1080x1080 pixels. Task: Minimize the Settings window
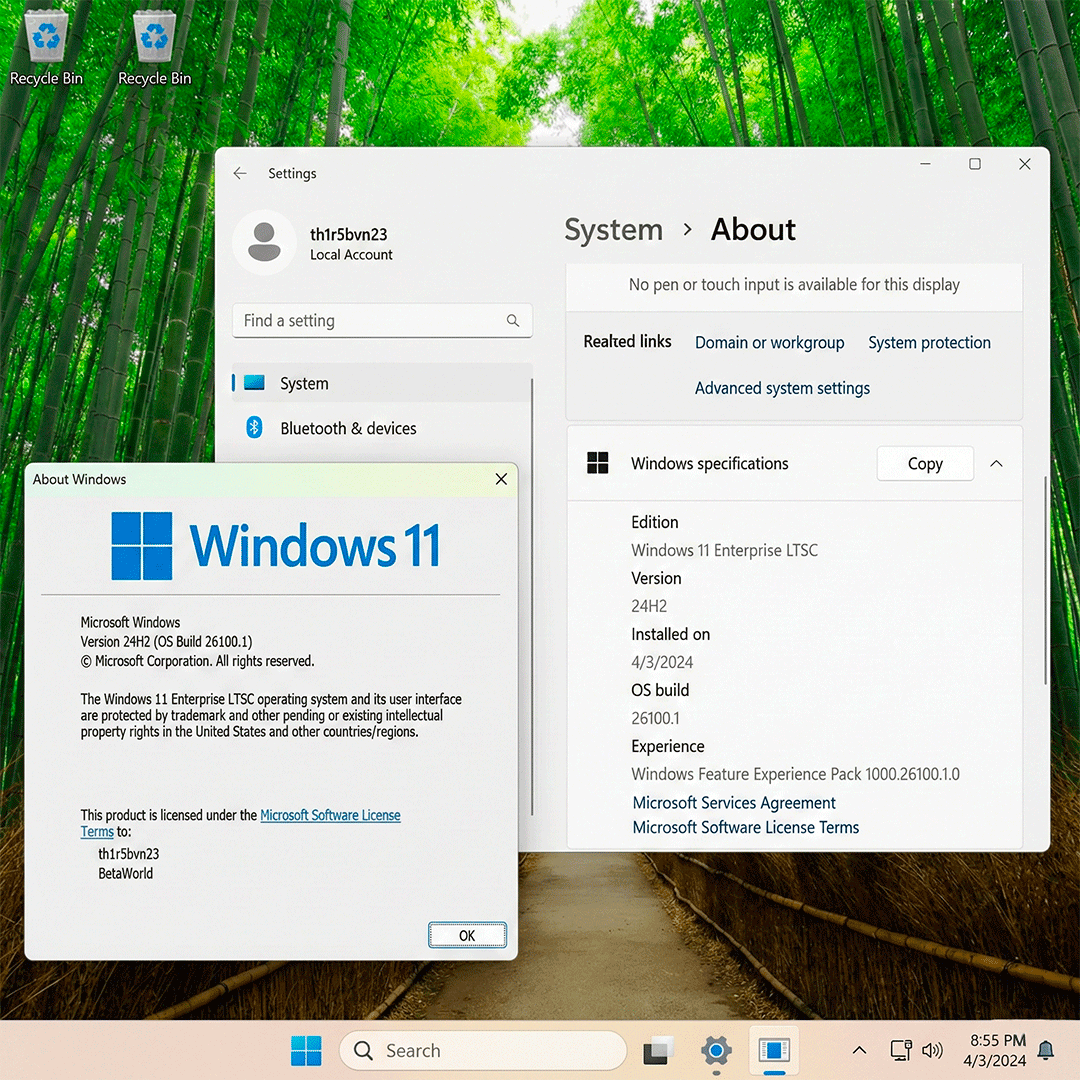pyautogui.click(x=925, y=164)
